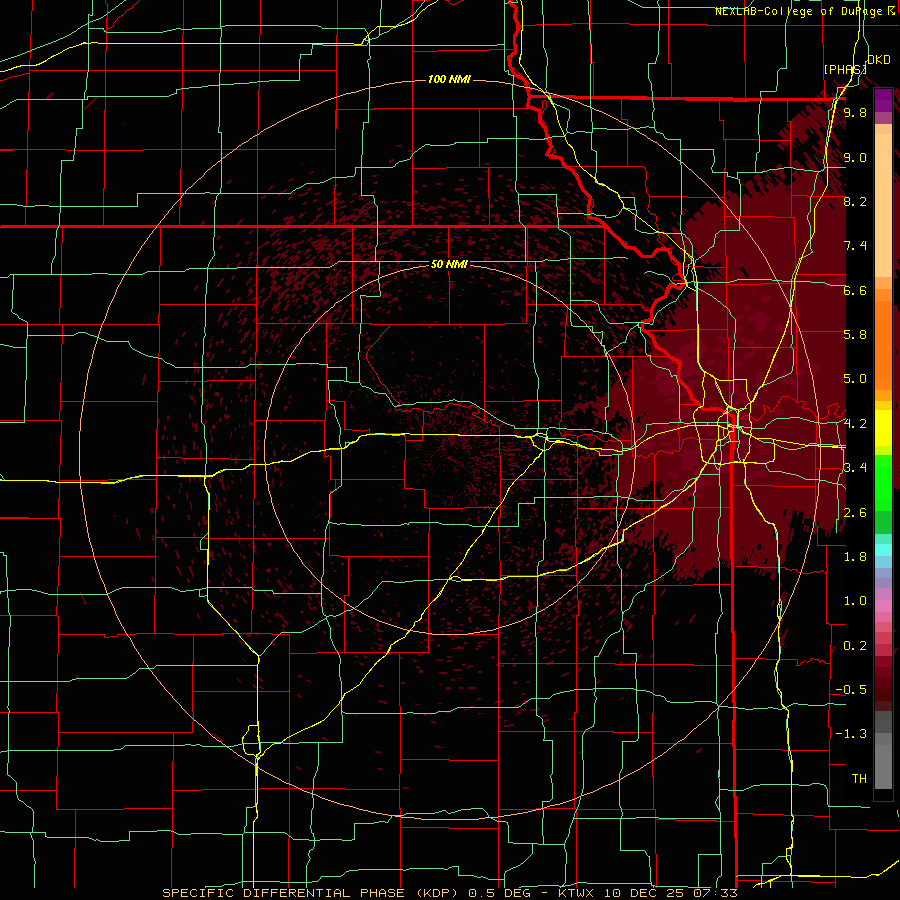This screenshot has height=900, width=900.
Task: Click the 1.8 value on the scale
Action: coord(855,557)
